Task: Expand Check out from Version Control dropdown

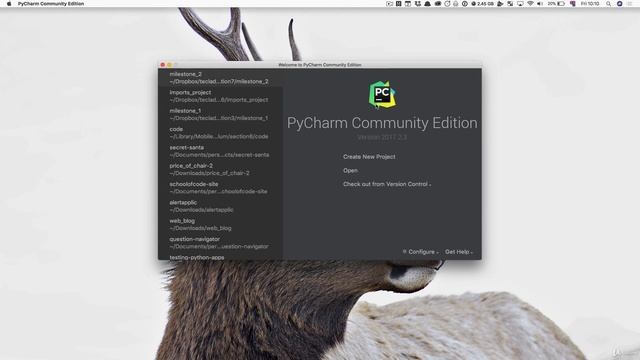Action: click(x=387, y=184)
